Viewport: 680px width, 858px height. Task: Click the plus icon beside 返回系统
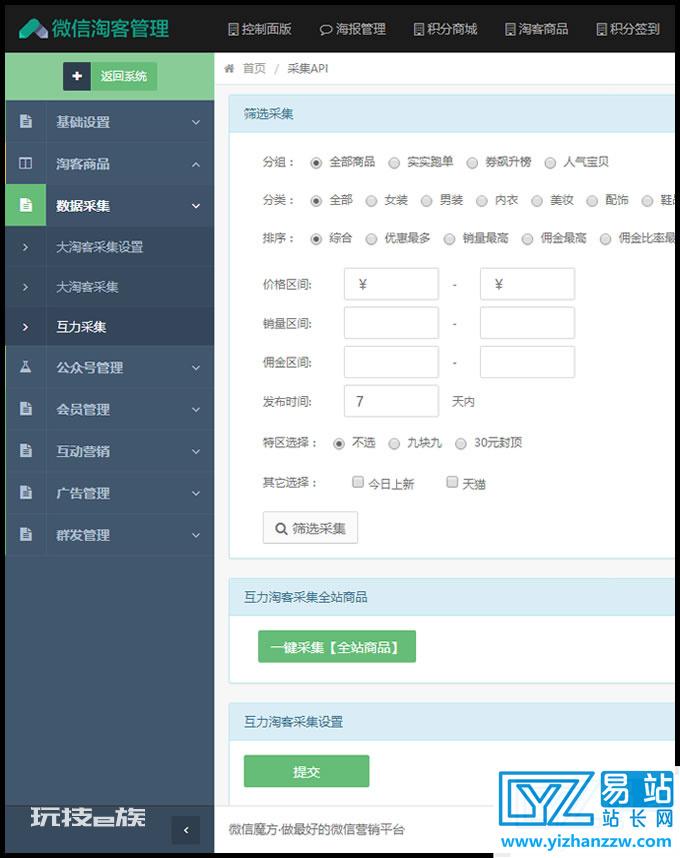pyautogui.click(x=77, y=76)
